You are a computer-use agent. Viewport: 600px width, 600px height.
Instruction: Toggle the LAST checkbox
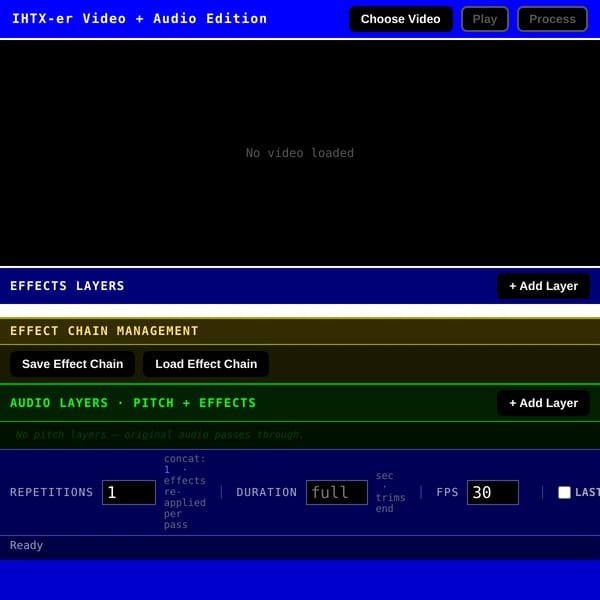point(564,492)
